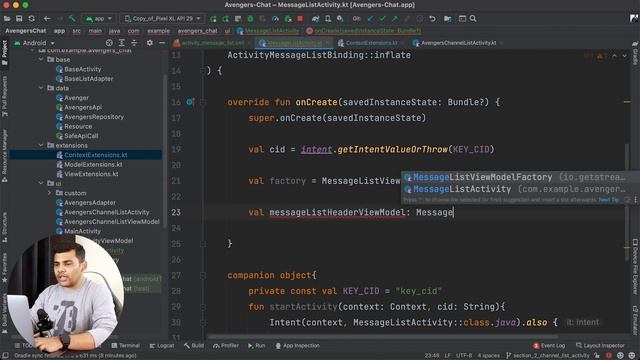Click the select opened file target icon
This screenshot has width=640, height=360.
coord(109,43)
